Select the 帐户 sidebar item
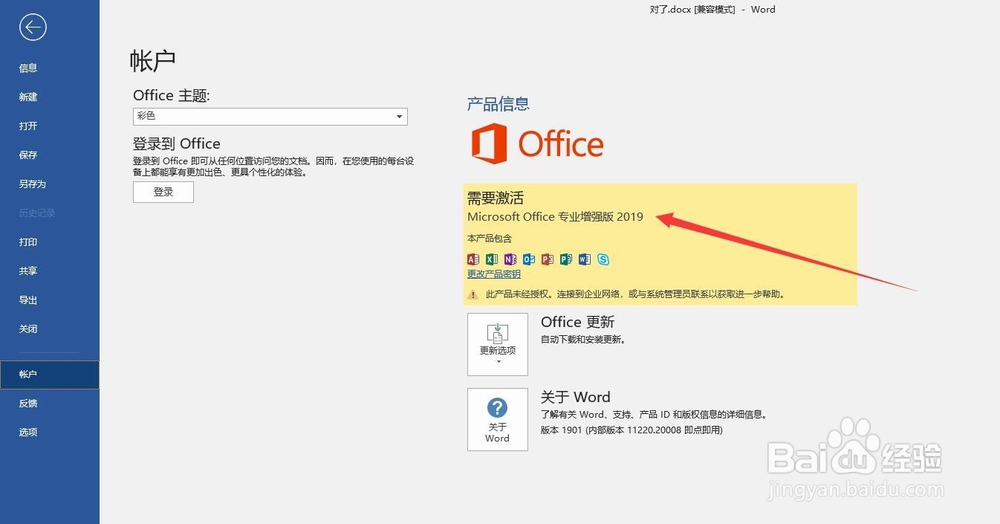This screenshot has height=524, width=1000. (50, 375)
